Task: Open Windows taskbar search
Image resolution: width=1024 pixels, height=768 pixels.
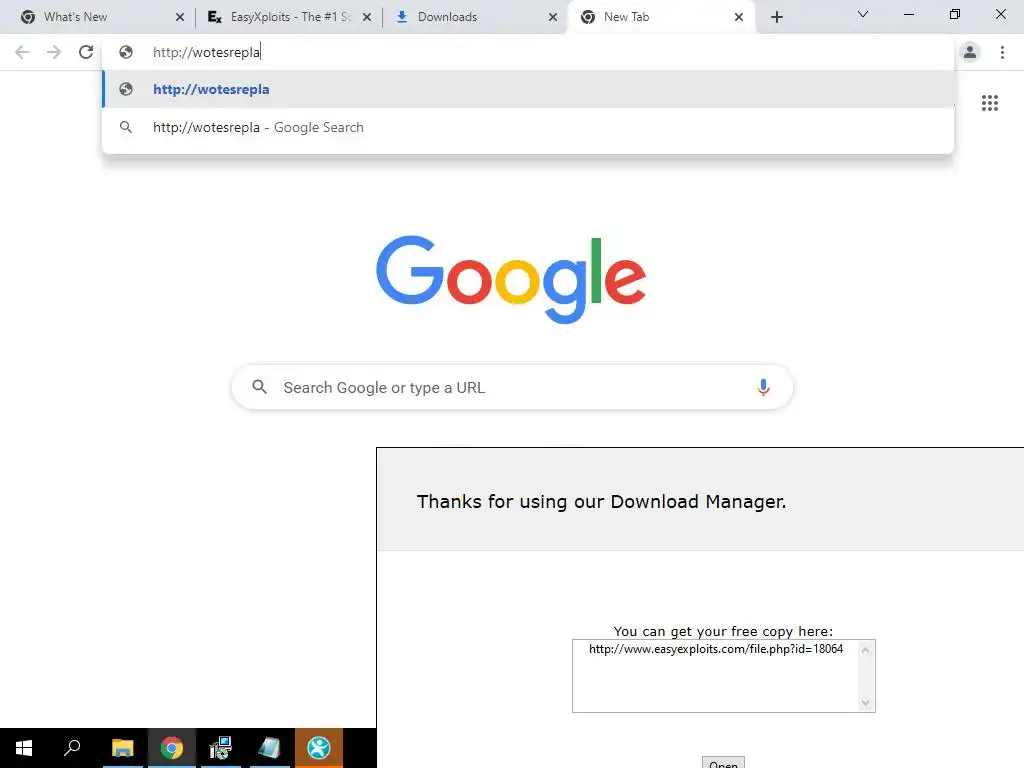Action: (x=72, y=748)
